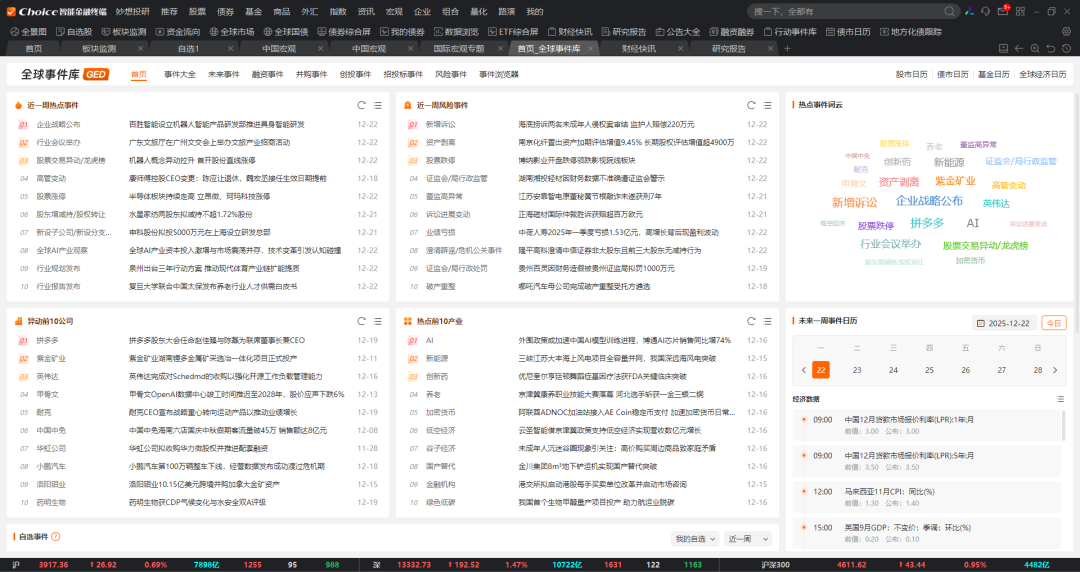1080x572 pixels.
Task: Select day 25 in event calendar
Action: [929, 370]
